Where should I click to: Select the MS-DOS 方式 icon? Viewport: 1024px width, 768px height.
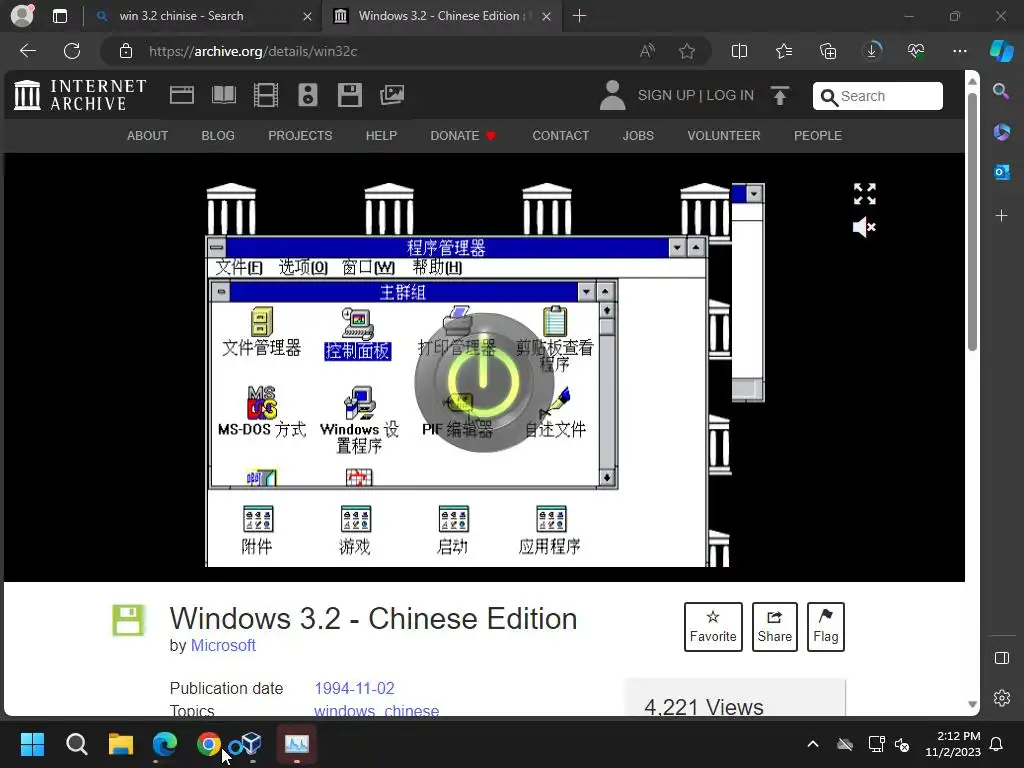262,411
